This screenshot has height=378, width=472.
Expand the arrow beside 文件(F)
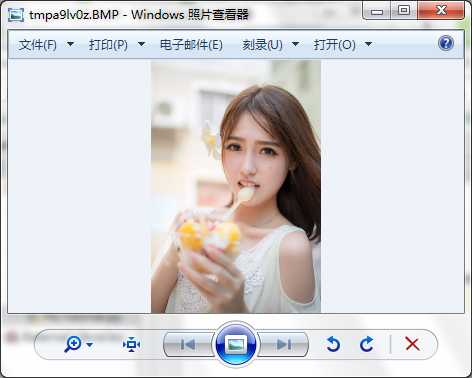click(x=70, y=44)
